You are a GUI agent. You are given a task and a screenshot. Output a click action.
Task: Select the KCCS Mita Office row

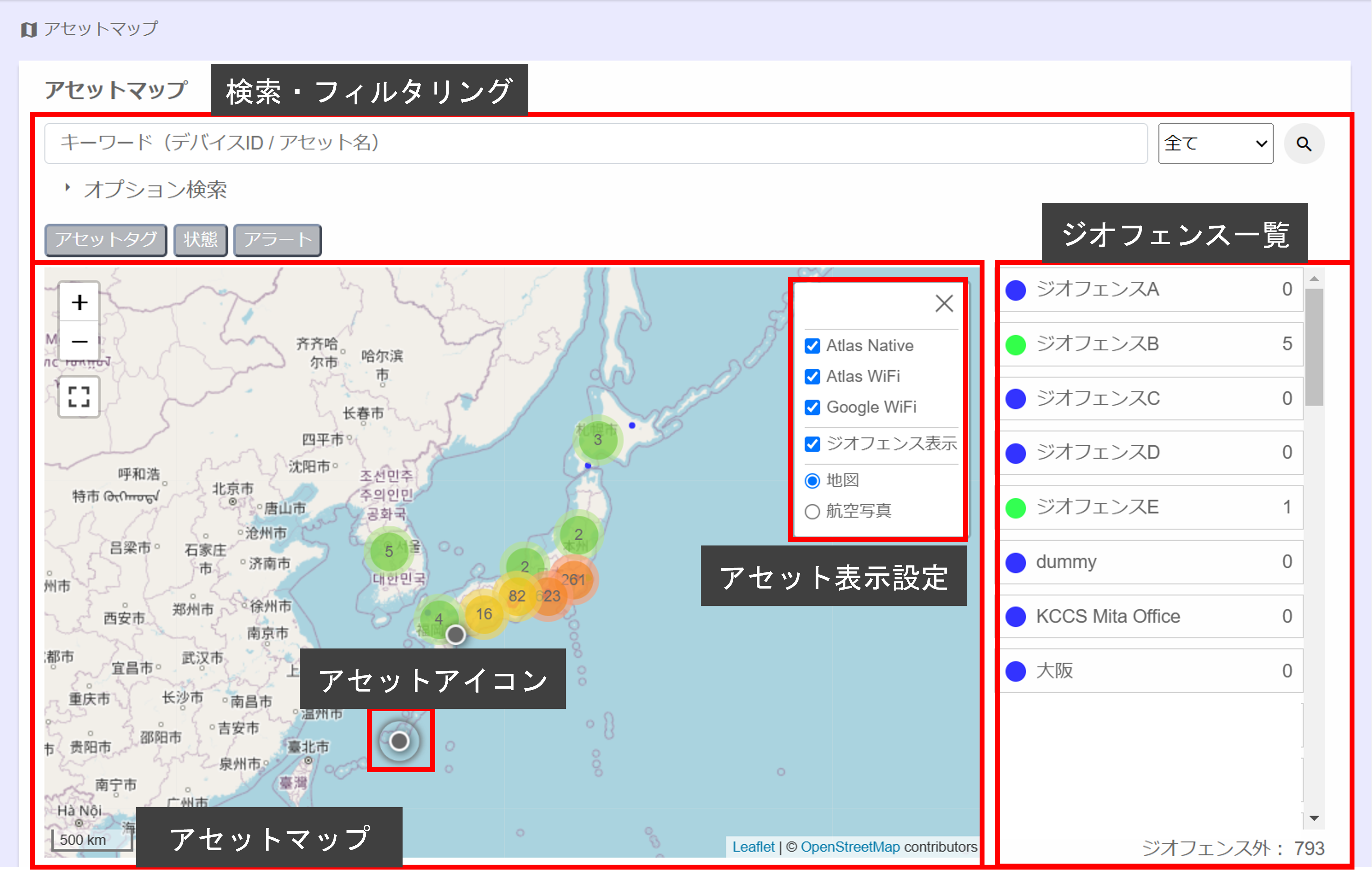coord(1152,616)
